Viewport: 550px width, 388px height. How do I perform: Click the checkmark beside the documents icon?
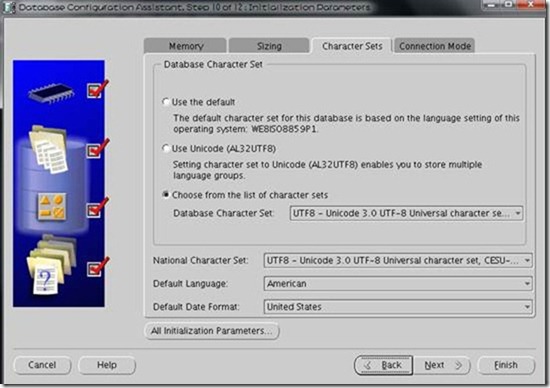97,149
